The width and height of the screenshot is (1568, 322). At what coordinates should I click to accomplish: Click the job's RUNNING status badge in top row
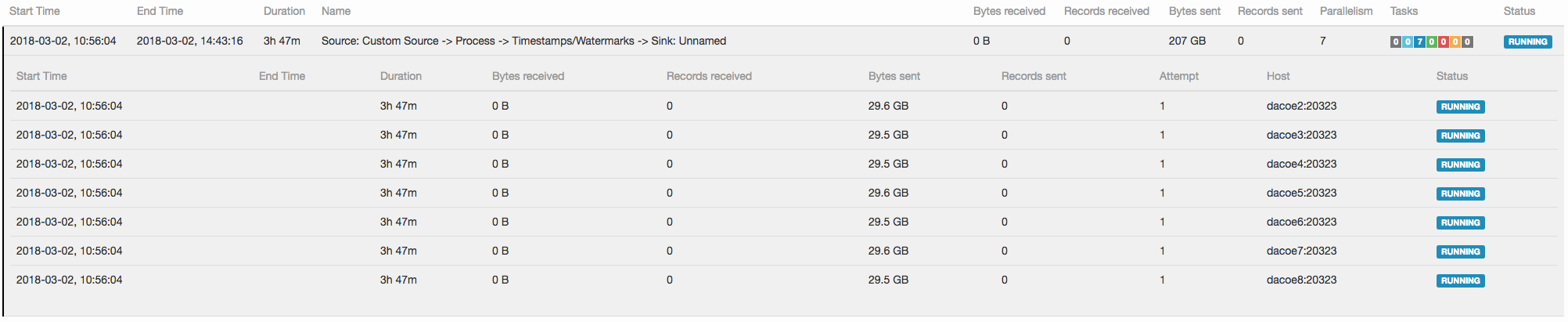tap(1527, 42)
